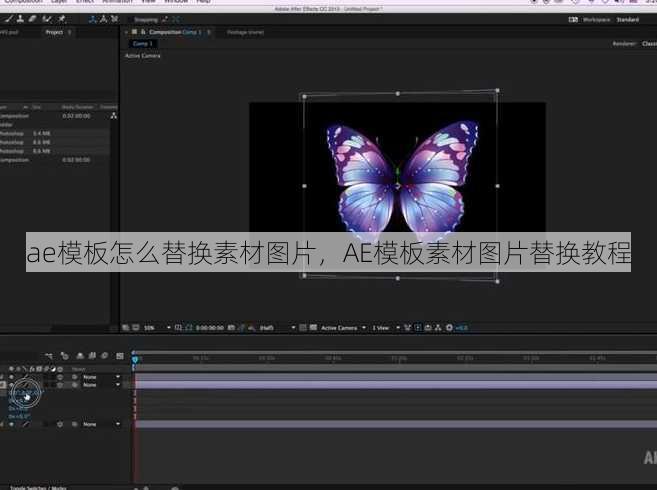
Task: Toggle Draft 3D in timeline
Action: point(64,356)
